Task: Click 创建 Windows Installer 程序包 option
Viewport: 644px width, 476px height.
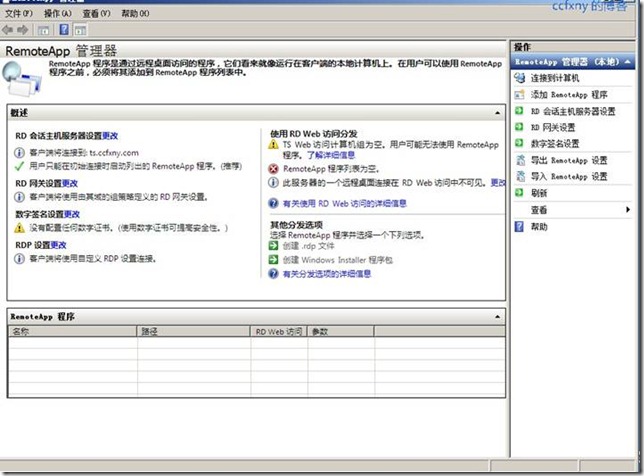Action: (x=338, y=260)
